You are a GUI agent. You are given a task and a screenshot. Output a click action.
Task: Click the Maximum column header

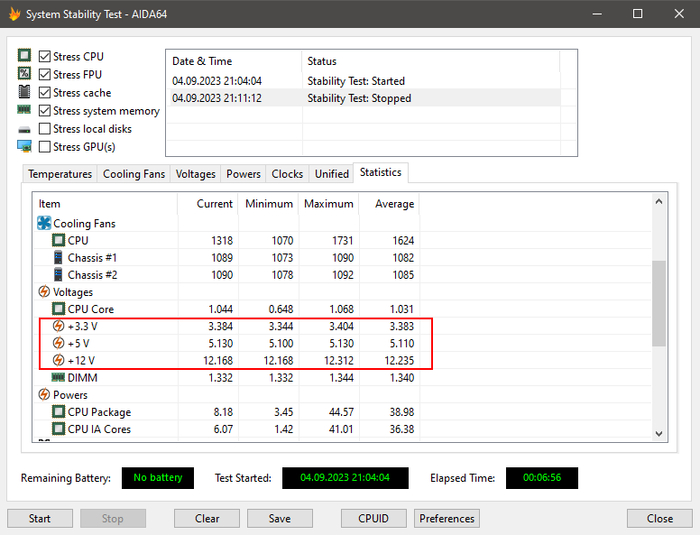coord(329,204)
